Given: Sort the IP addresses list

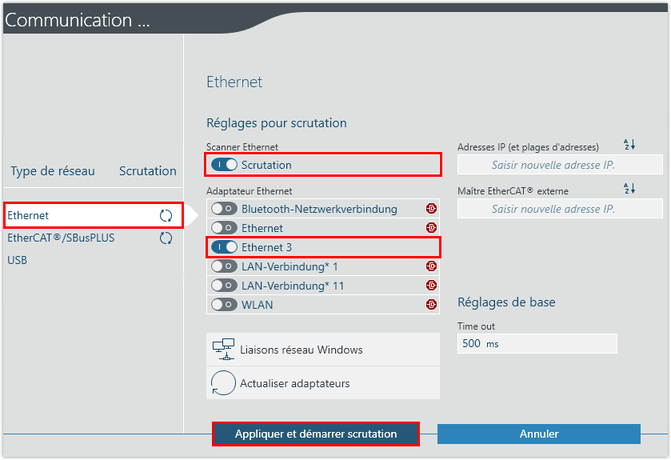Looking at the screenshot, I should [x=629, y=146].
